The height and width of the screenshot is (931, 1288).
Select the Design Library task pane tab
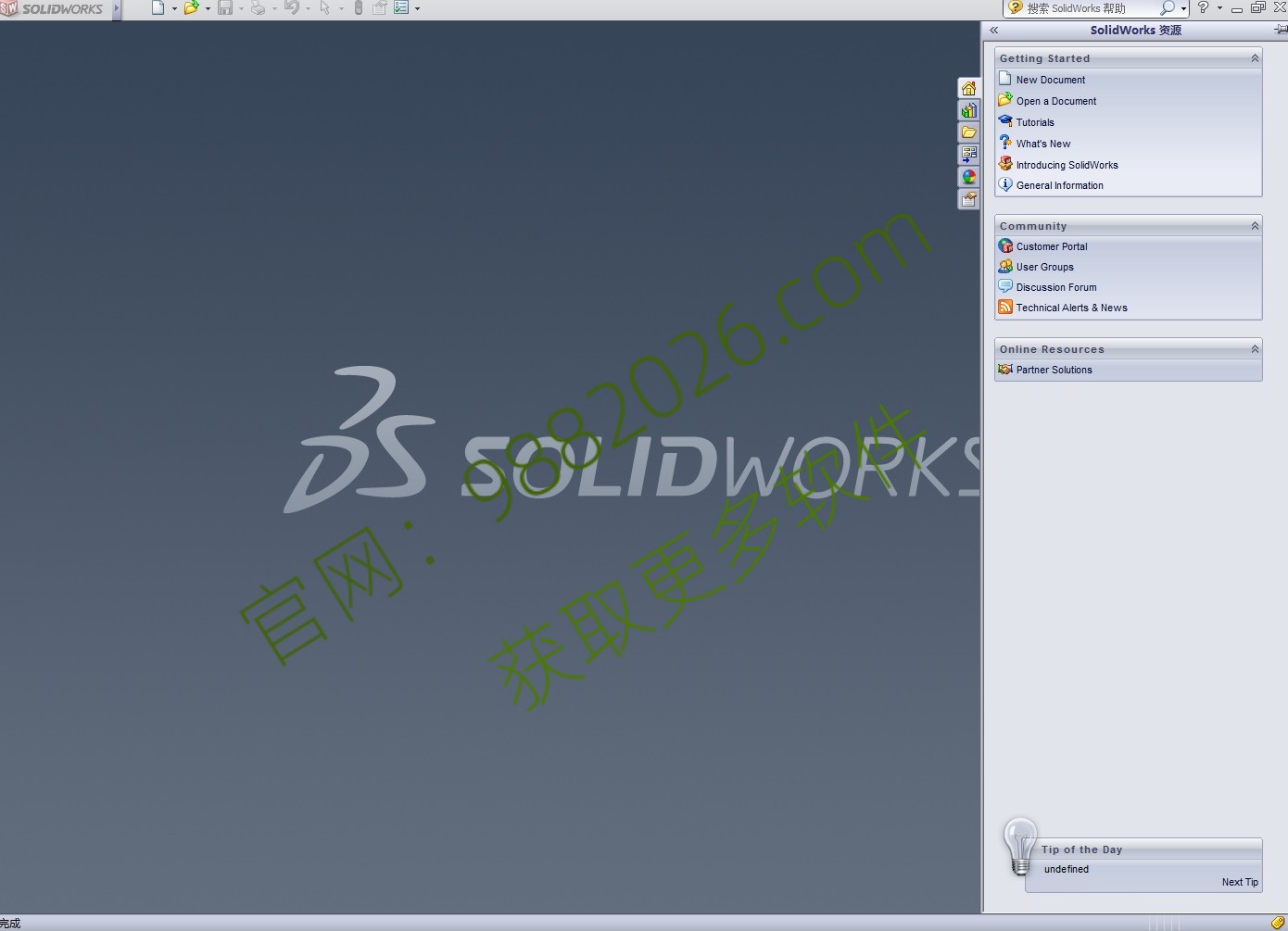point(968,111)
